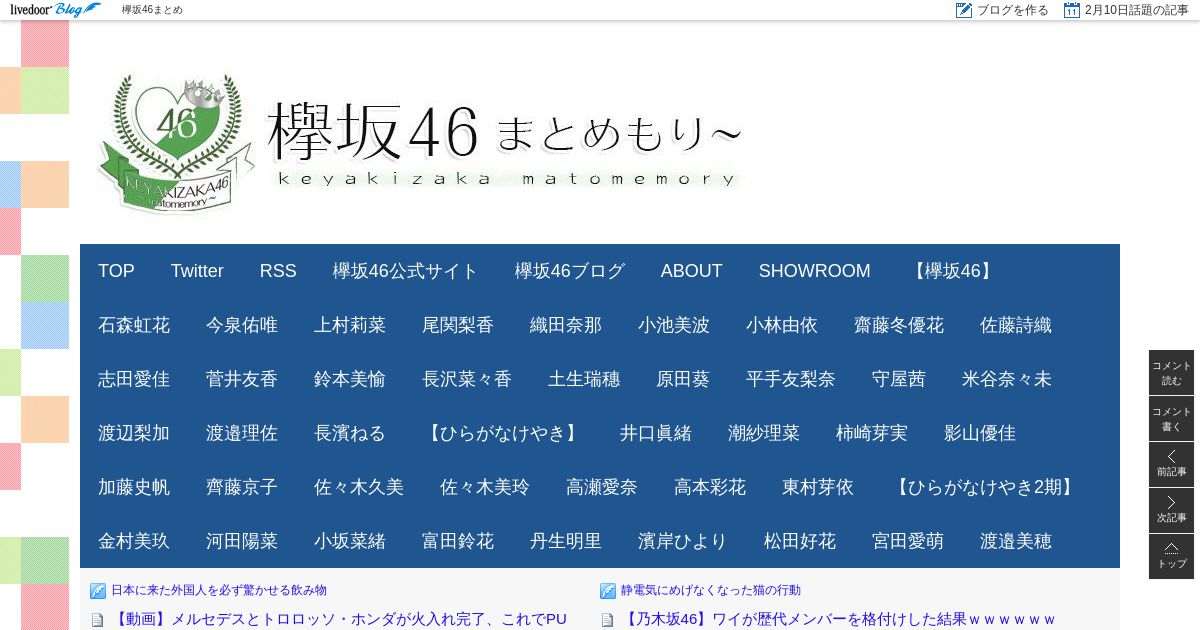Select the 【ひらがなけやき】 category
This screenshot has width=1200, height=630.
coord(503,433)
